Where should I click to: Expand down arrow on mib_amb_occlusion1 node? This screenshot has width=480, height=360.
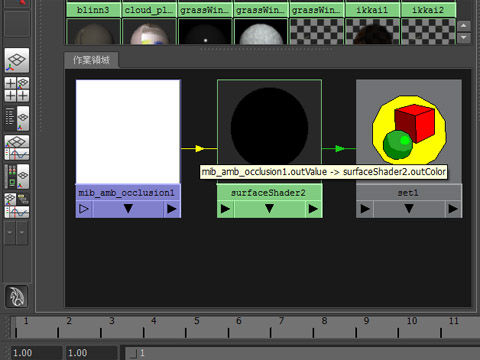click(128, 209)
